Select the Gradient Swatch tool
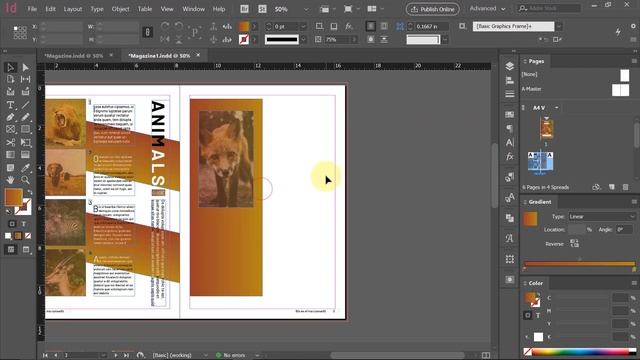640x360 pixels. tap(11, 155)
